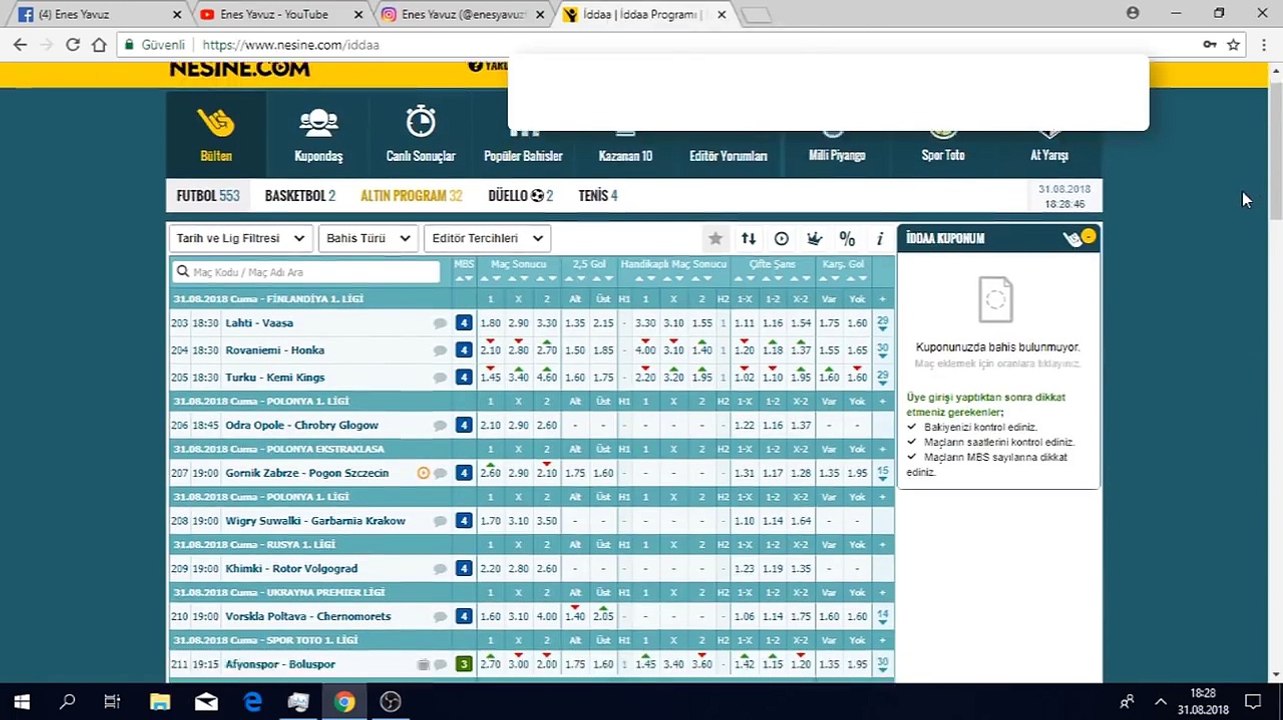
Task: Open File Explorer from the taskbar
Action: pos(160,702)
